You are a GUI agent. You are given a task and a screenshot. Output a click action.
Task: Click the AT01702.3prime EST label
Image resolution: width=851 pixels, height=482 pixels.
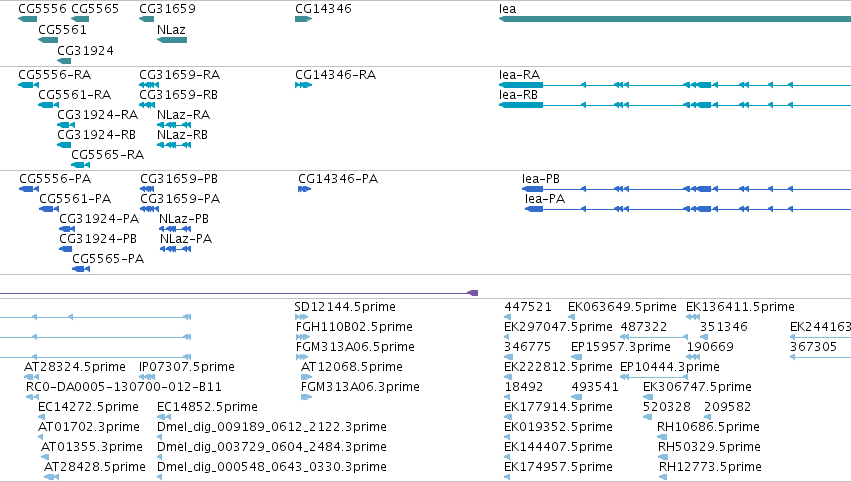point(89,427)
